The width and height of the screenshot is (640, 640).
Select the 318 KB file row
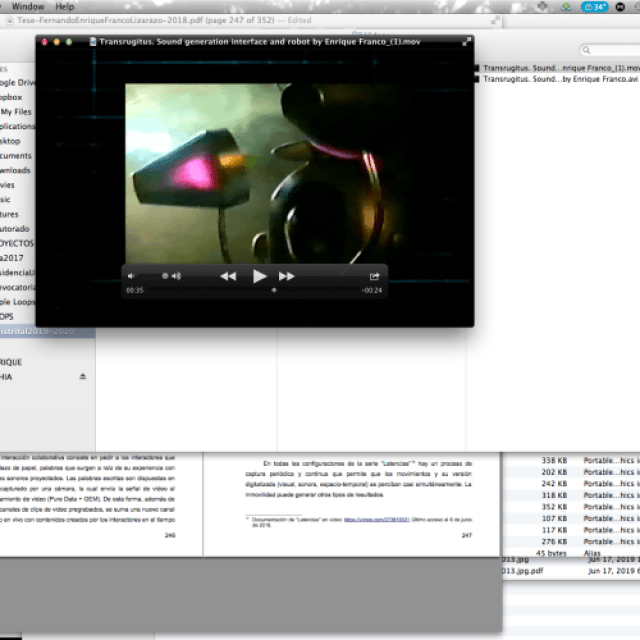(571, 495)
